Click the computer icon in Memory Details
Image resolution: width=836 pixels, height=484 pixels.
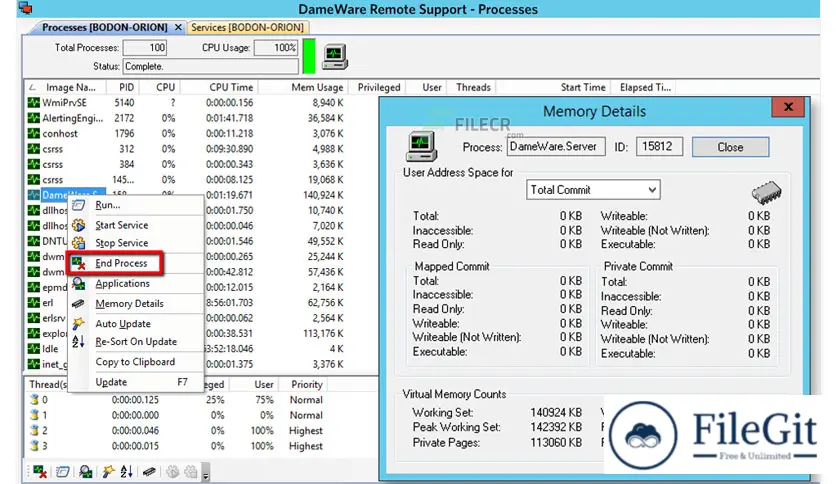(x=421, y=147)
